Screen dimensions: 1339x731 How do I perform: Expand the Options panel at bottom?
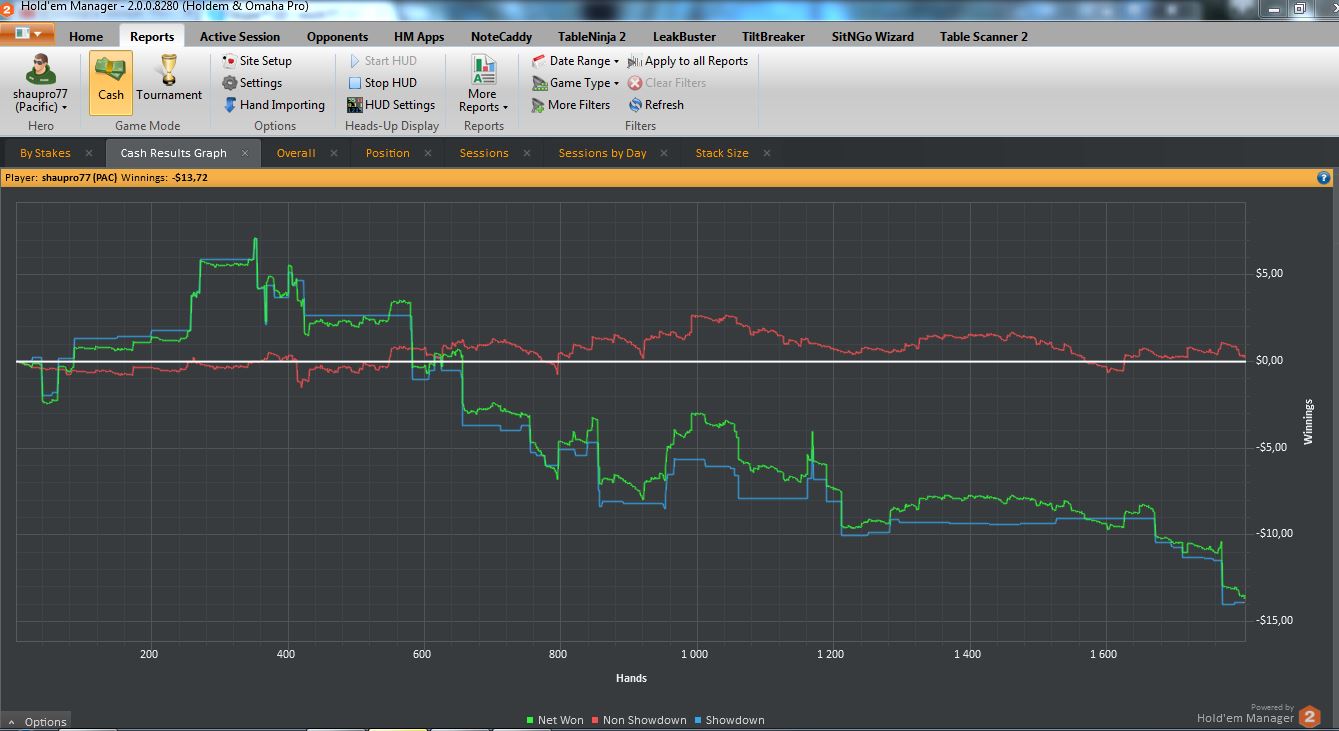37,721
